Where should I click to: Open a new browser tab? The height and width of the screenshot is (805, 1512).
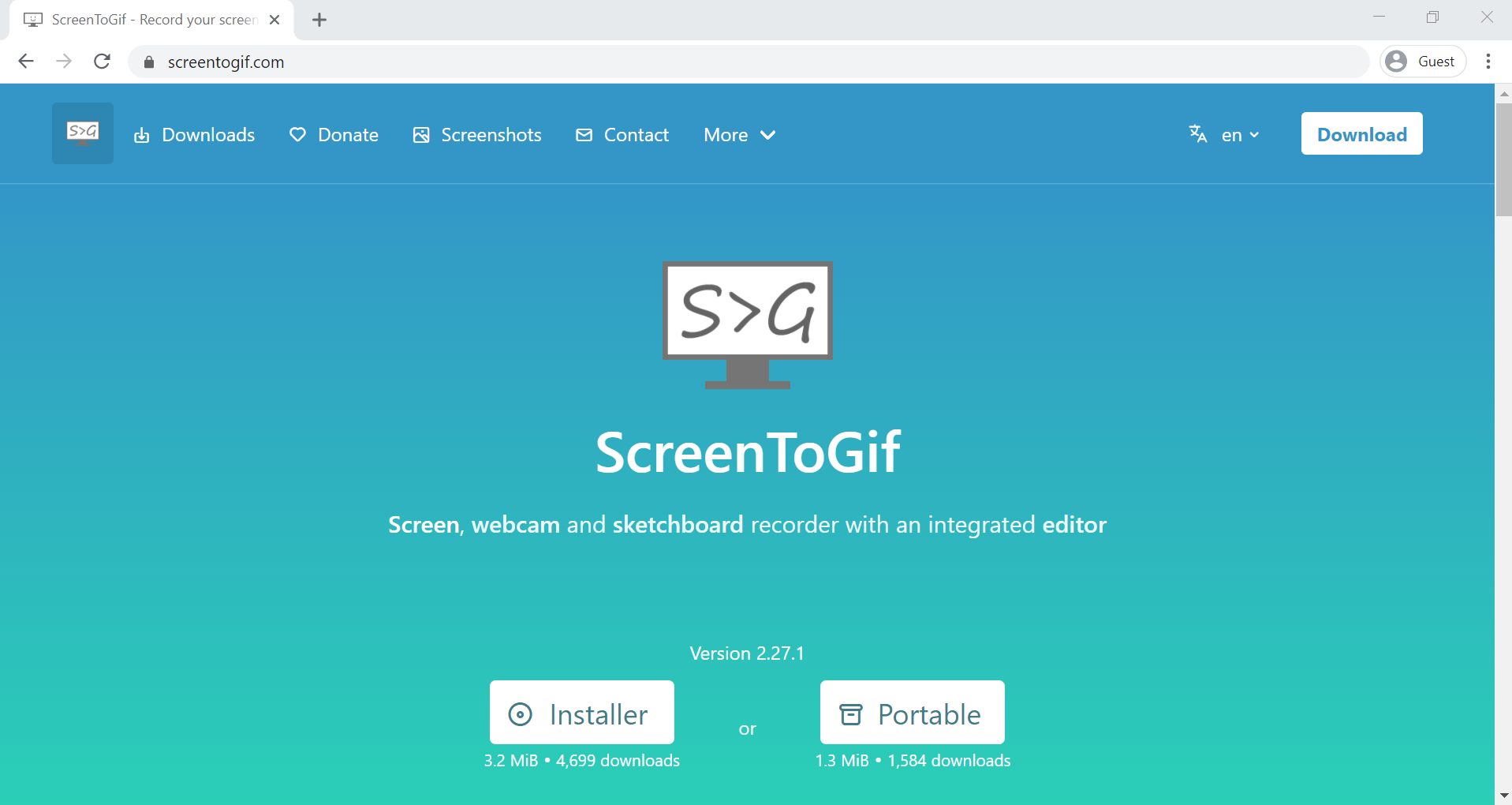pyautogui.click(x=319, y=20)
